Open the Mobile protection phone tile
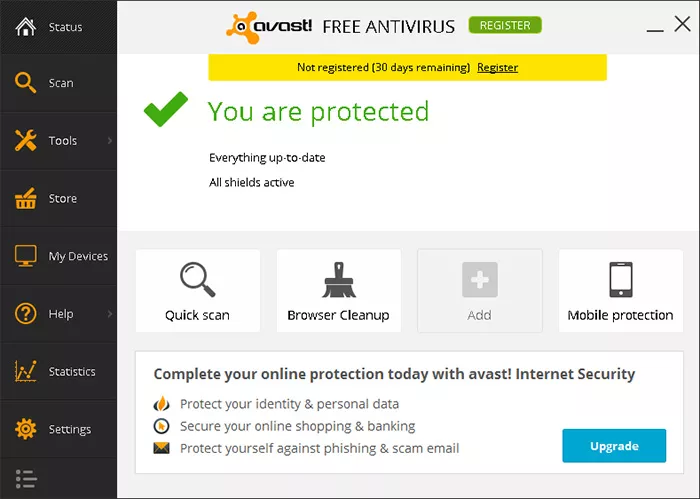Image resolution: width=700 pixels, height=499 pixels. point(621,291)
